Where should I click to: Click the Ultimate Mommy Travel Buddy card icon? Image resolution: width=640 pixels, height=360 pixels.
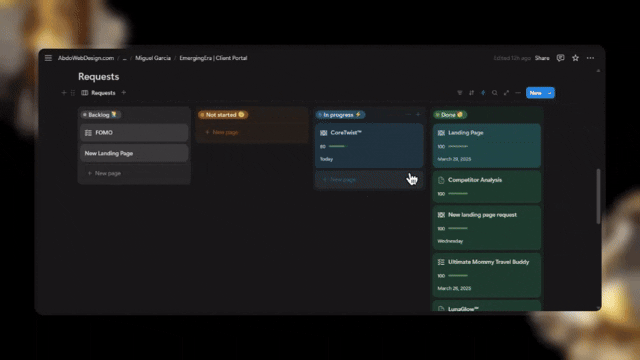tap(441, 262)
